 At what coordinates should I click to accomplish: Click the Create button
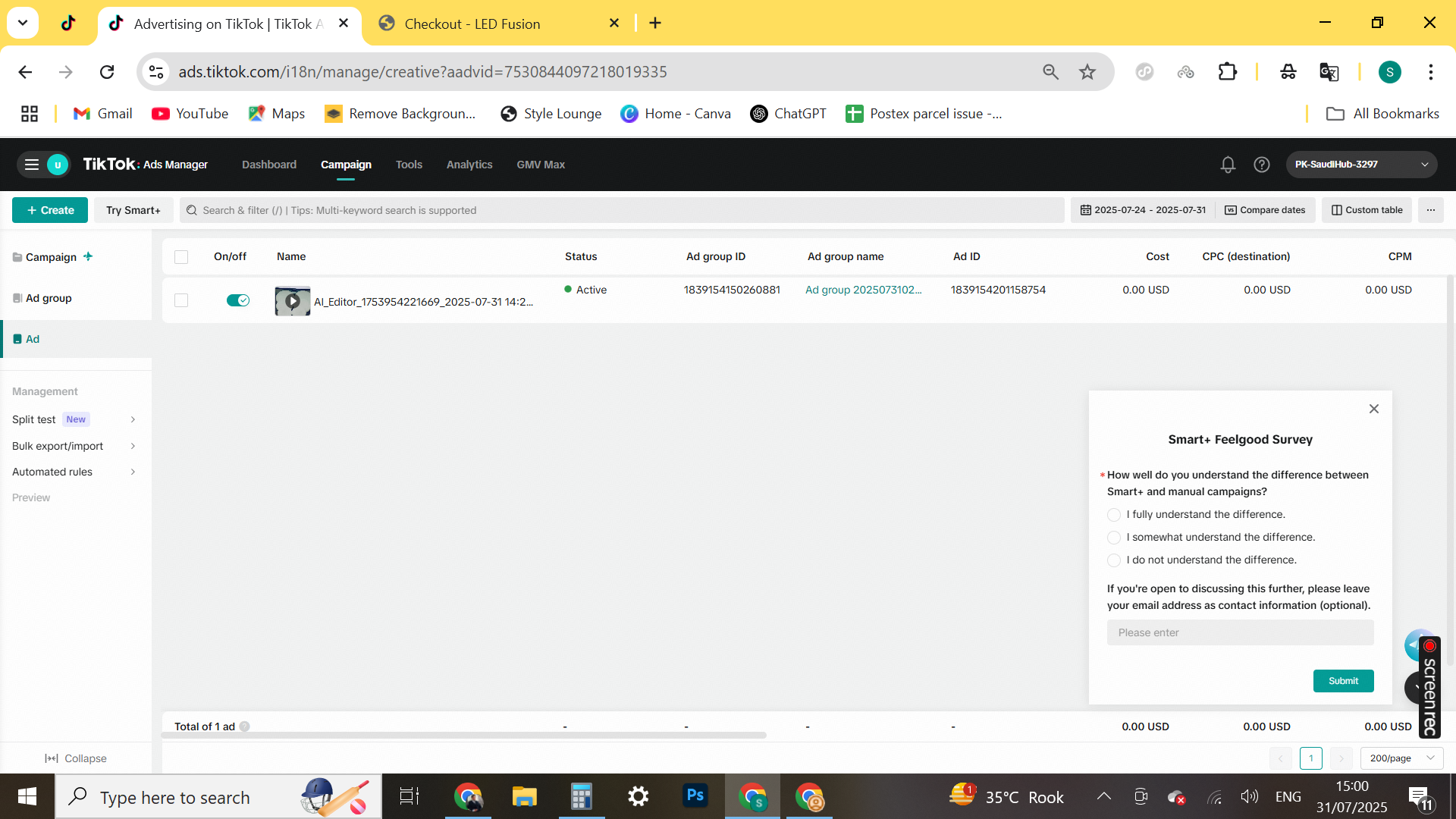click(50, 210)
